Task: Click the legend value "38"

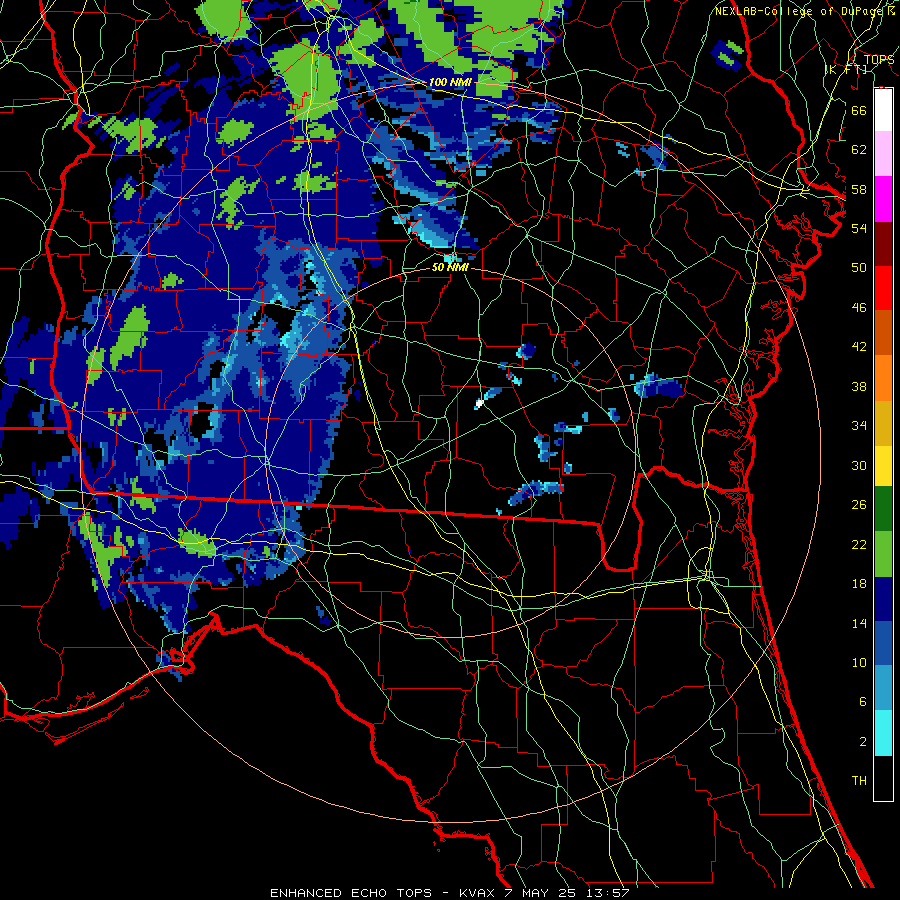Action: click(859, 386)
